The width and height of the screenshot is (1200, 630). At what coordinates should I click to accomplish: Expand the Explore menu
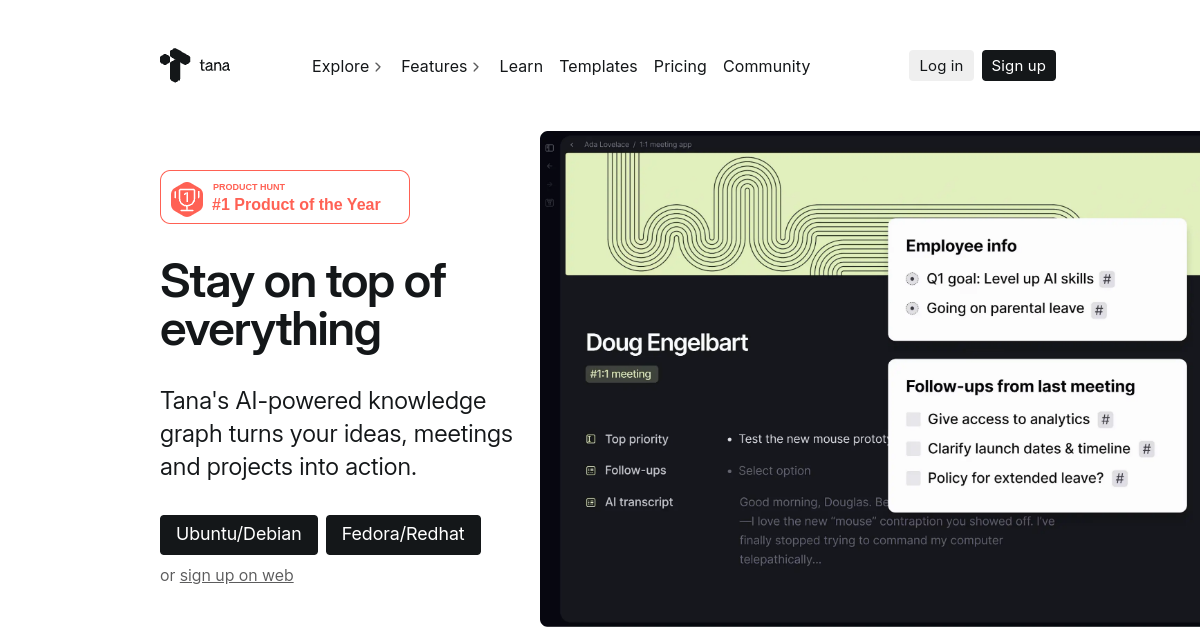347,66
